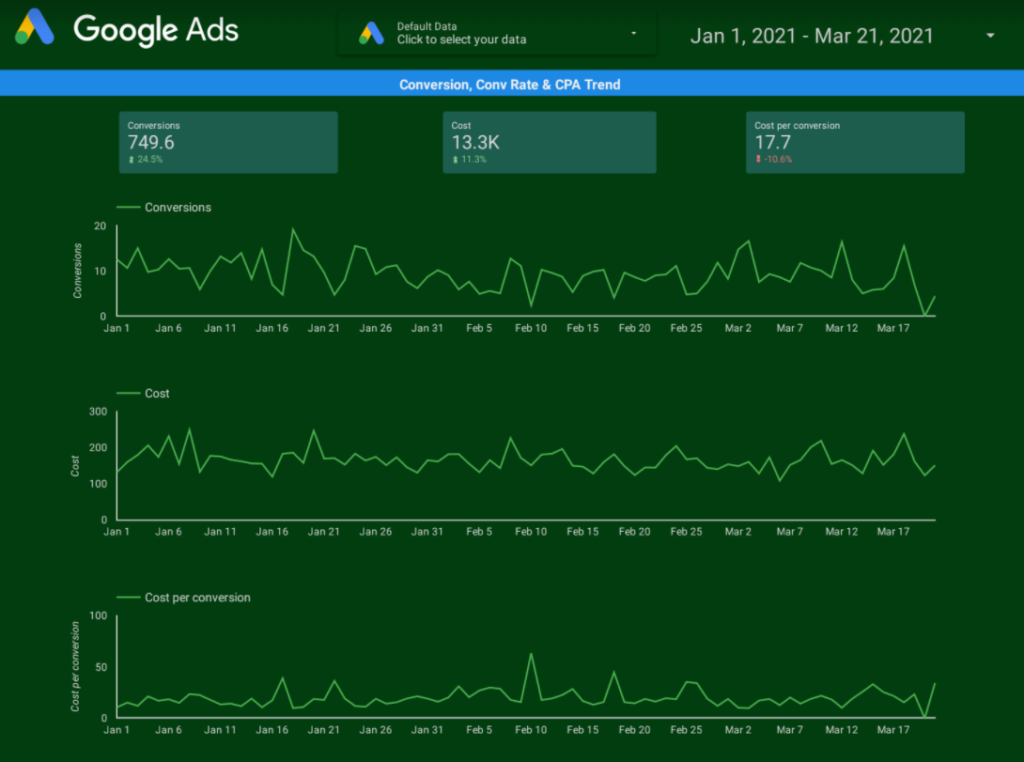Click the Conversions chart legend line marker
Screen dimensions: 1024x762
point(128,207)
